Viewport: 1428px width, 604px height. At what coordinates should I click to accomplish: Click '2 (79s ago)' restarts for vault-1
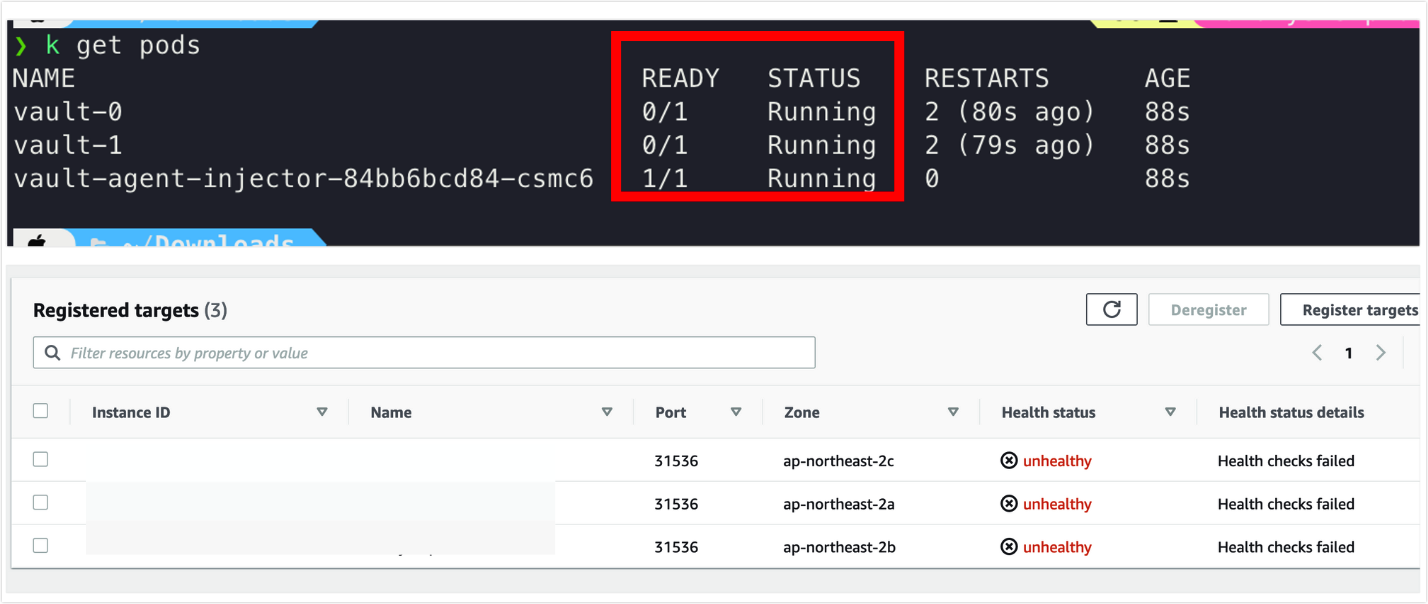pos(1009,145)
